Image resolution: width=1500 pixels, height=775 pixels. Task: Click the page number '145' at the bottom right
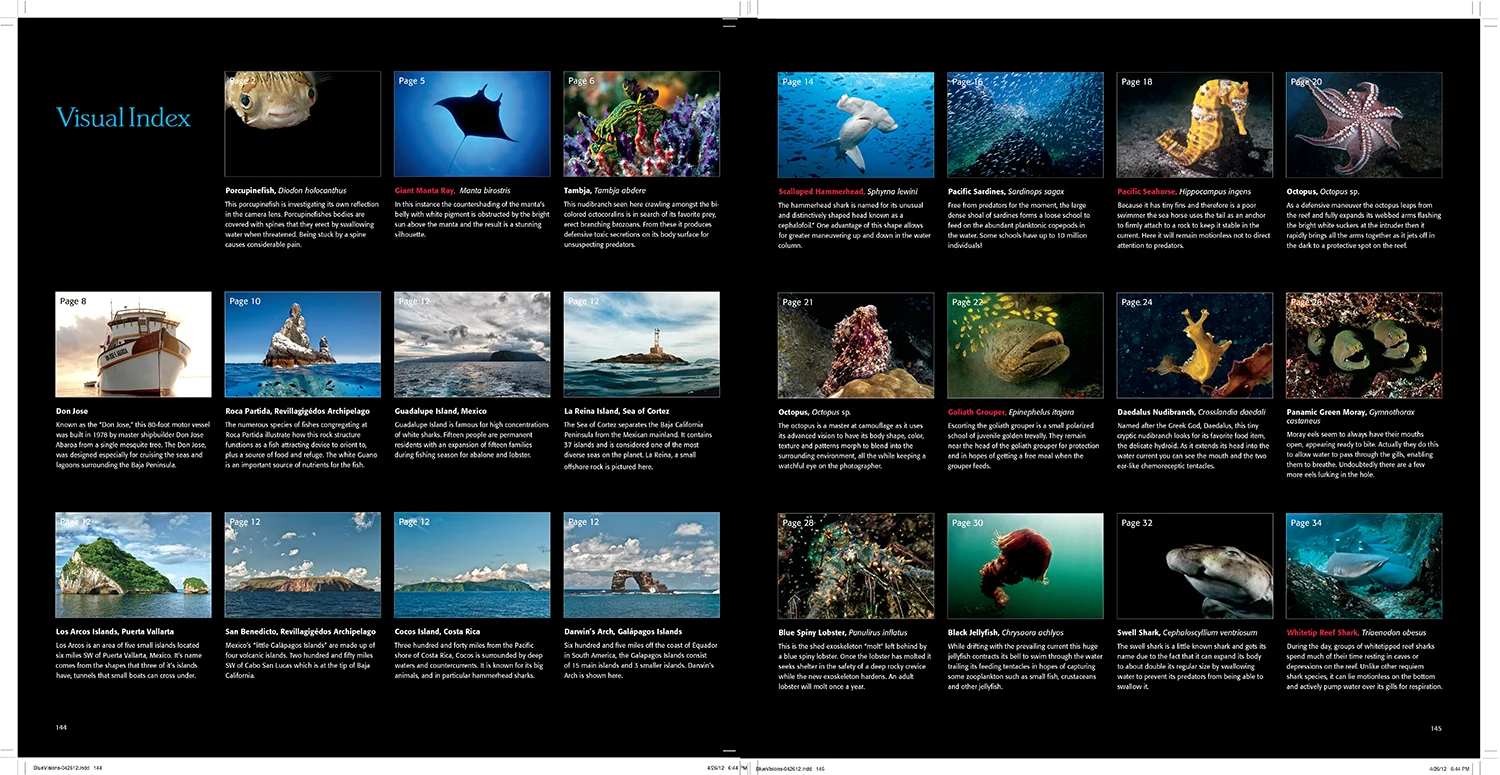coord(1436,728)
